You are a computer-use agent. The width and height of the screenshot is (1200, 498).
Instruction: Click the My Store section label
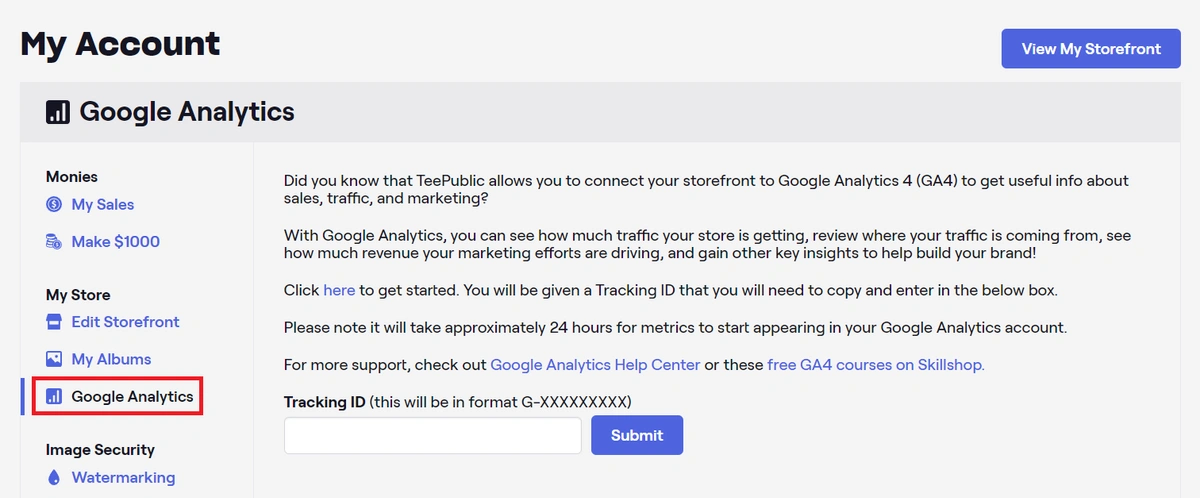[78, 295]
